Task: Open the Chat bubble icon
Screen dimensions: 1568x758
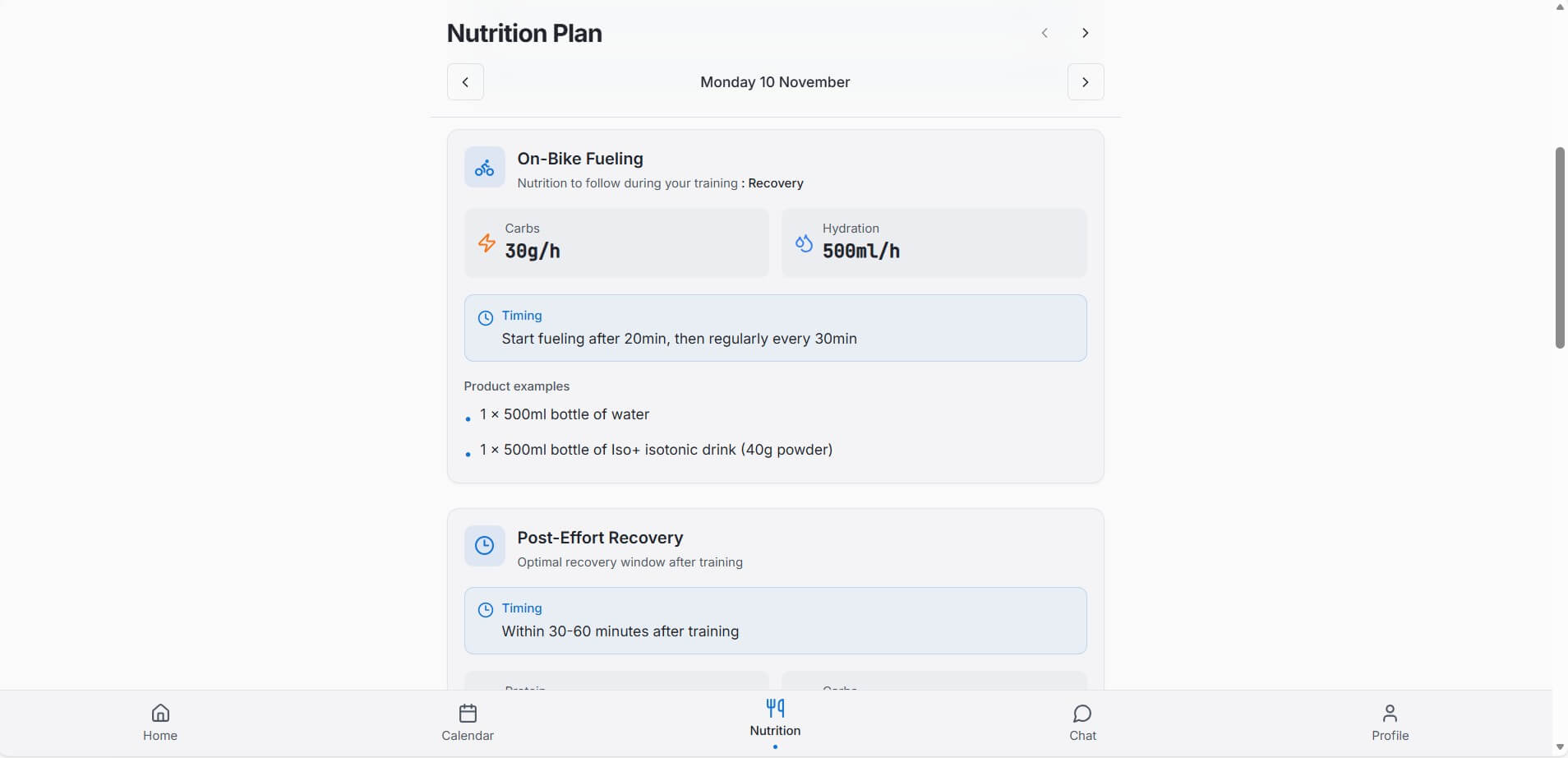Action: pyautogui.click(x=1082, y=713)
